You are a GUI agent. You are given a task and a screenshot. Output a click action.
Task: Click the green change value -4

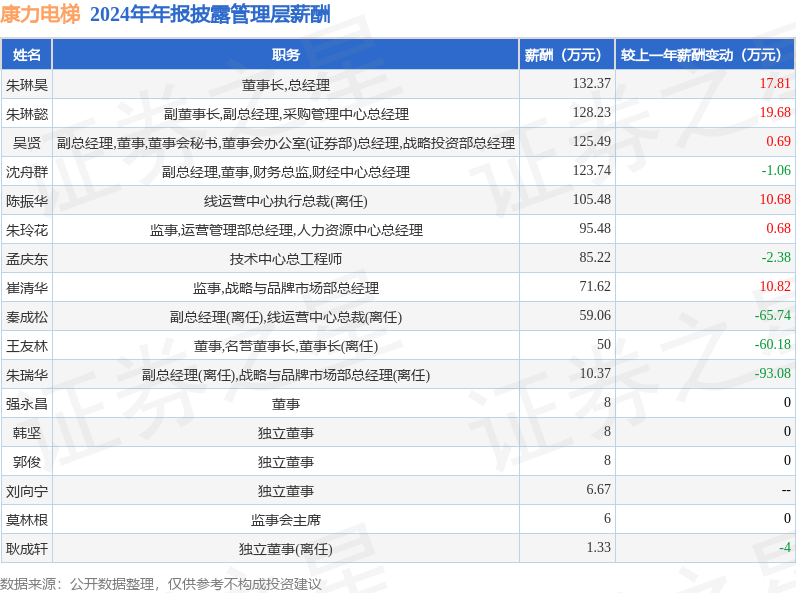tap(785, 546)
